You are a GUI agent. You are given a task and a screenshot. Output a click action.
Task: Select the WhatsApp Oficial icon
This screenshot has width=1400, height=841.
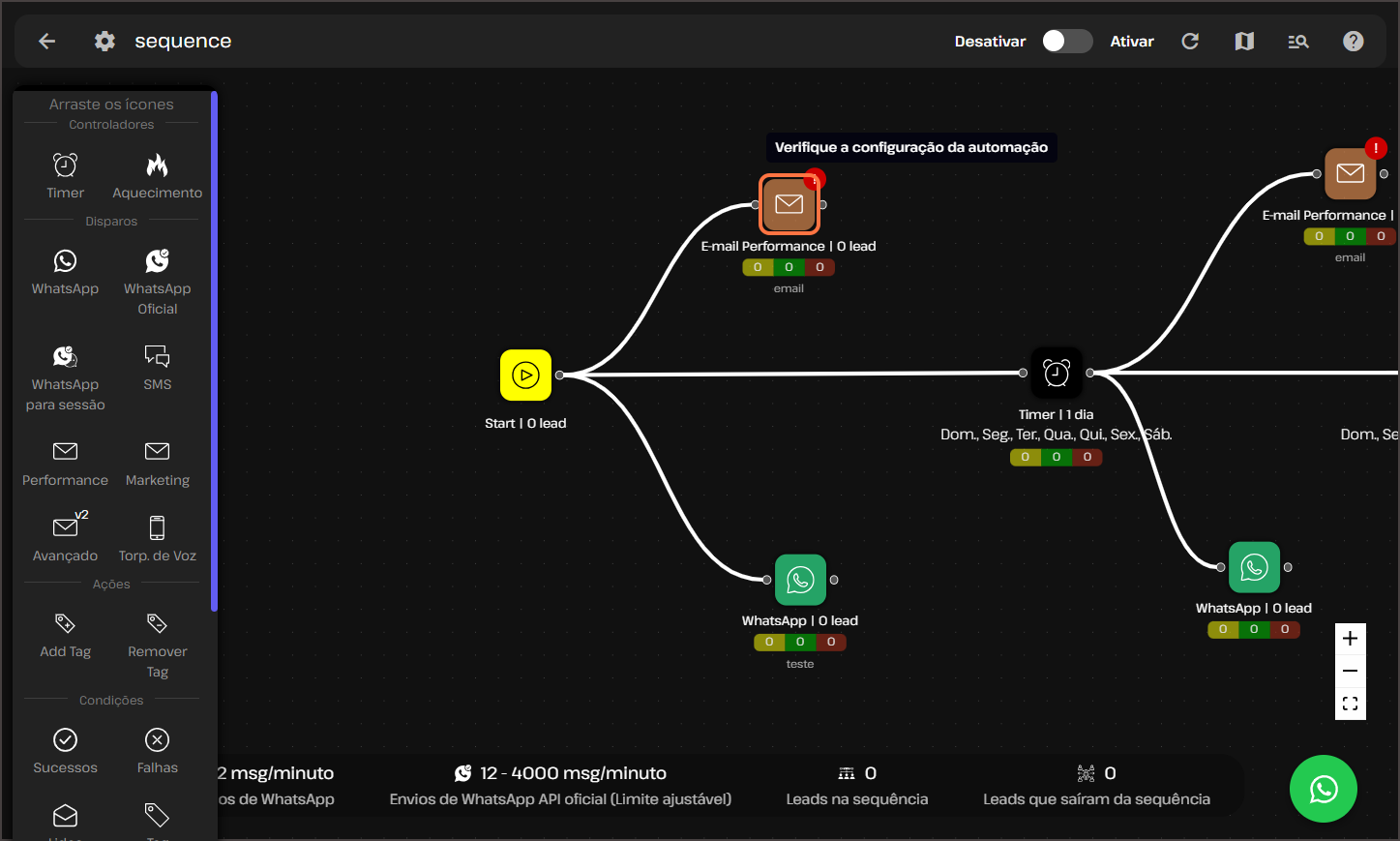pyautogui.click(x=157, y=260)
